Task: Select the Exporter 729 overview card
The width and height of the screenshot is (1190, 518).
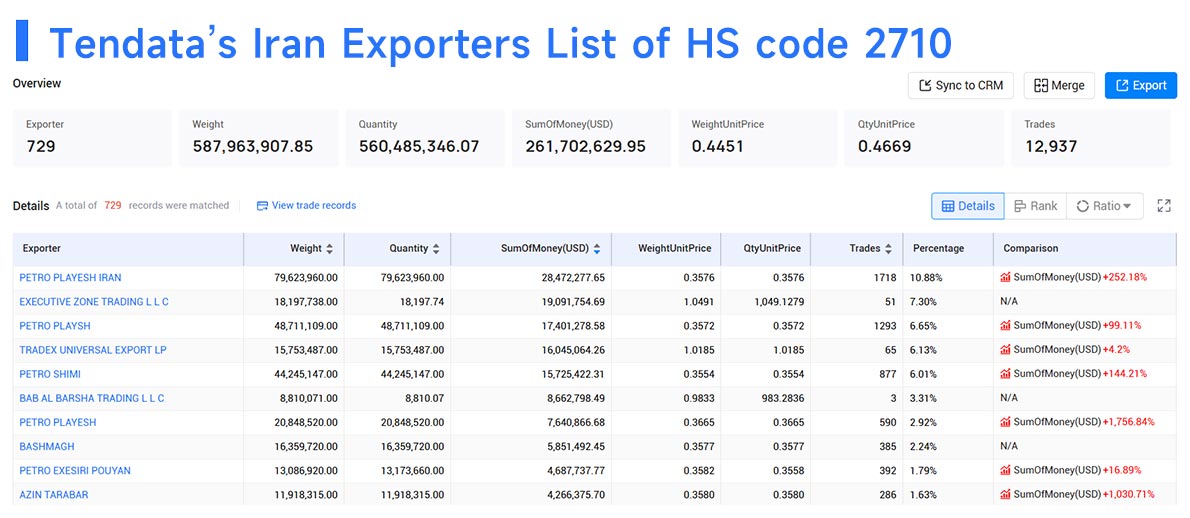Action: coord(92,138)
